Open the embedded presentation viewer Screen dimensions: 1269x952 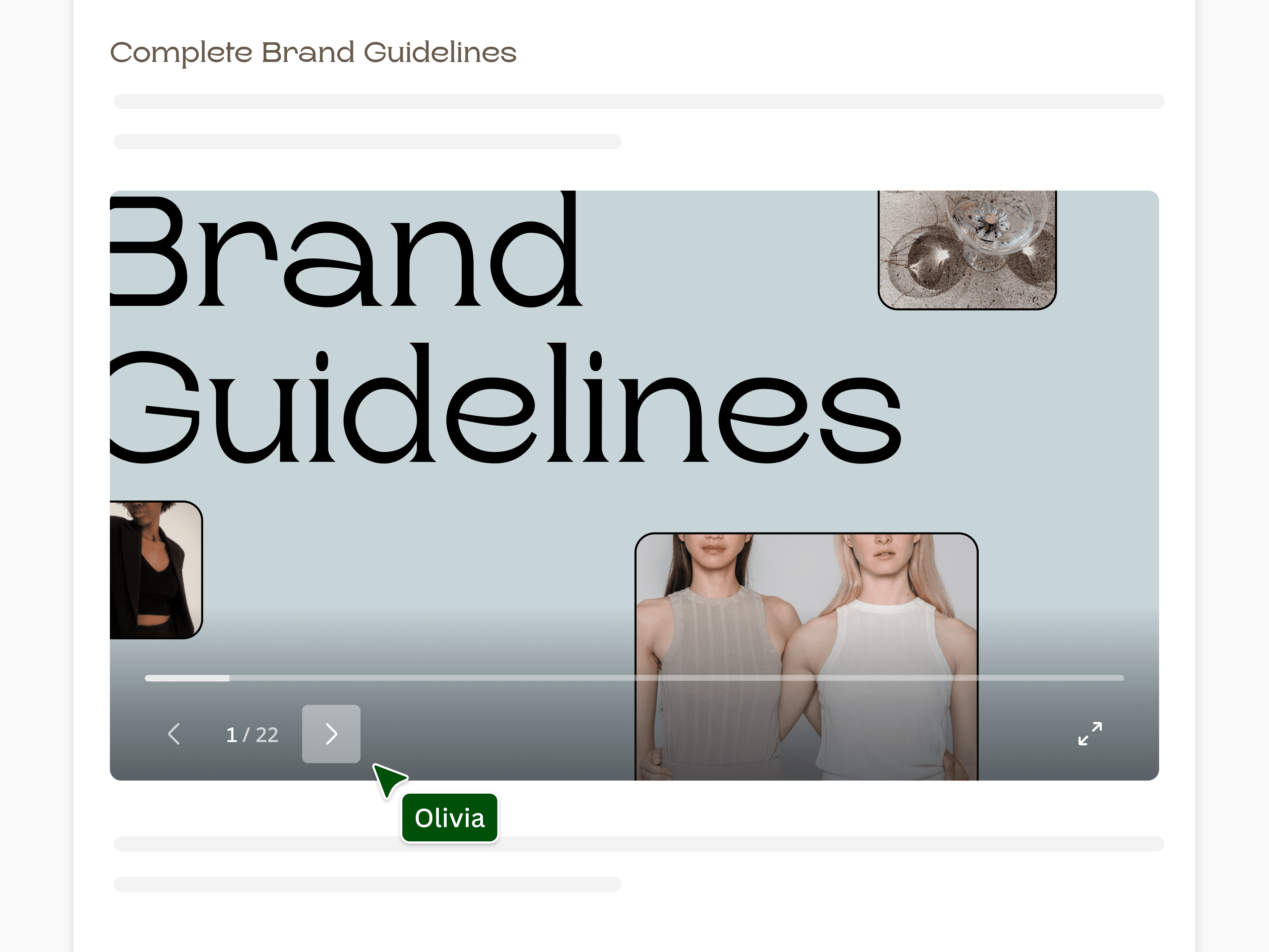[x=631, y=402]
